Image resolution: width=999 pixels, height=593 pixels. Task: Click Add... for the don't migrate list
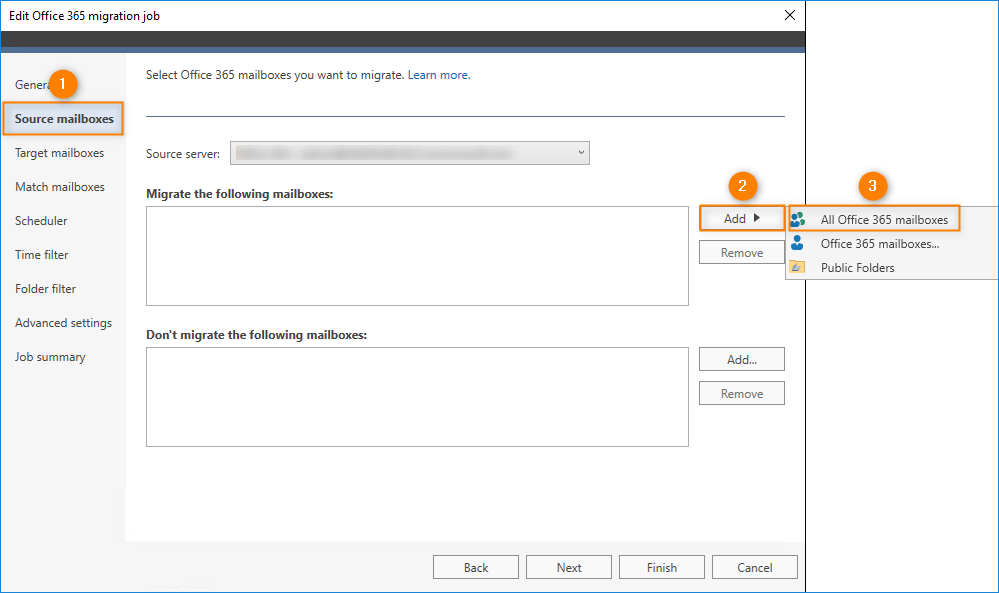click(742, 359)
